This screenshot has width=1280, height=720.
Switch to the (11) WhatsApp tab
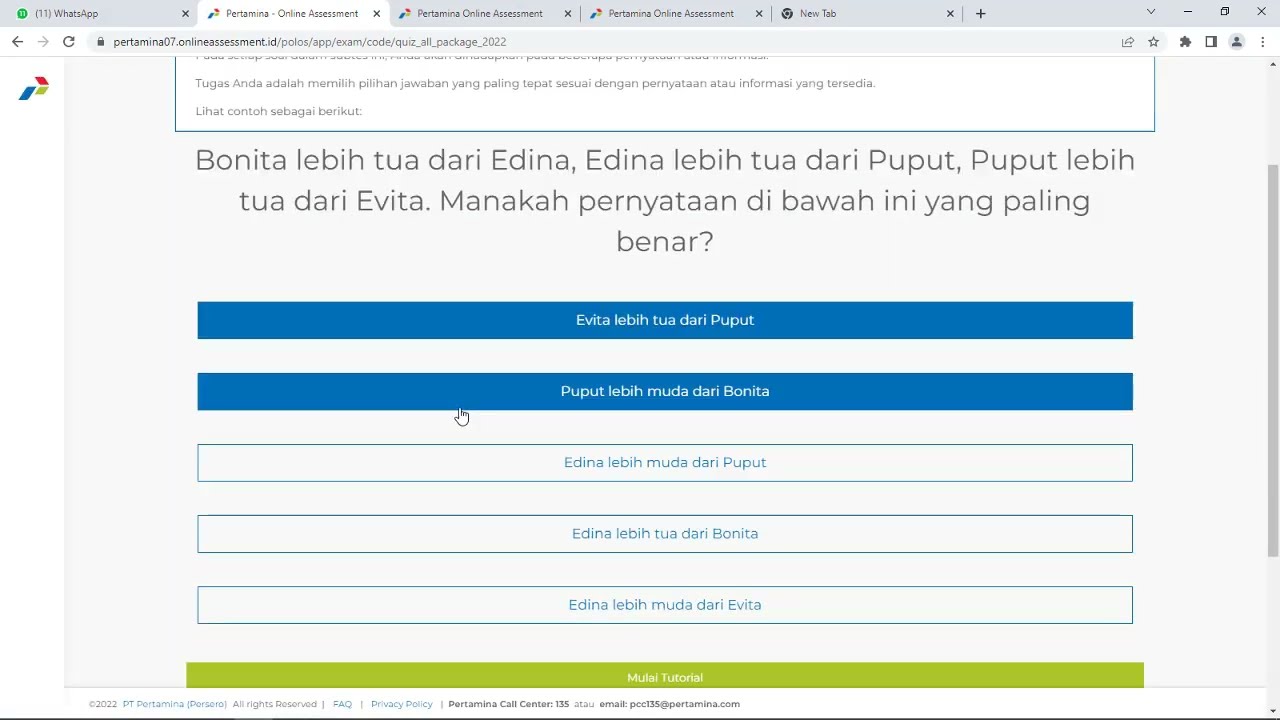point(100,14)
